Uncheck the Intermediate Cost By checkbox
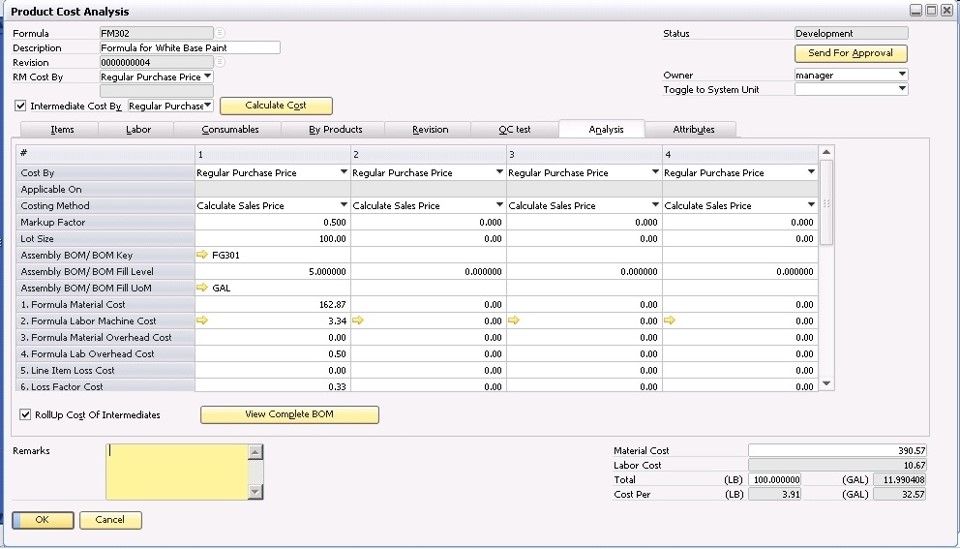The width and height of the screenshot is (960, 549). (21, 106)
